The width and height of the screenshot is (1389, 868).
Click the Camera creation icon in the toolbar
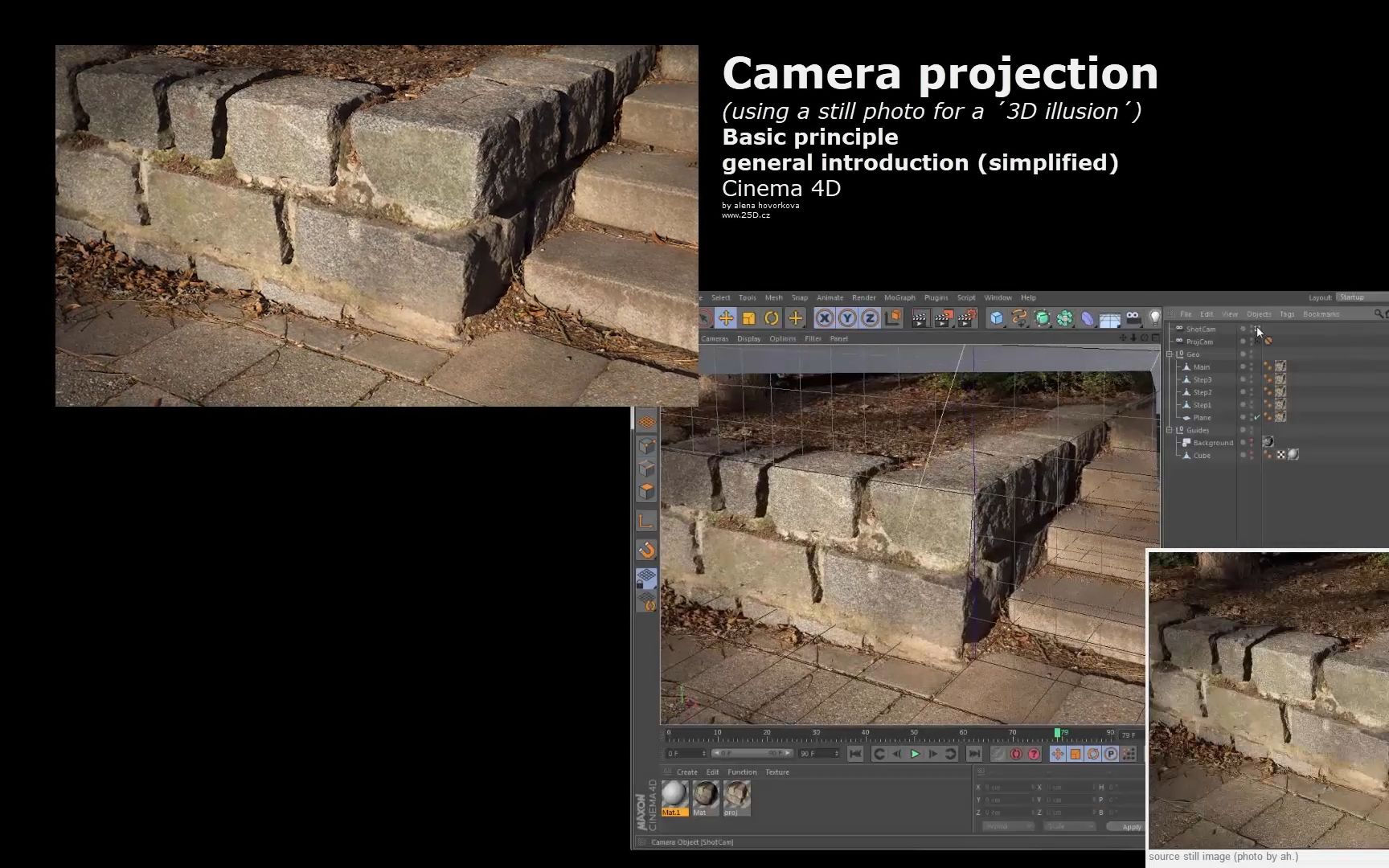tap(1132, 318)
